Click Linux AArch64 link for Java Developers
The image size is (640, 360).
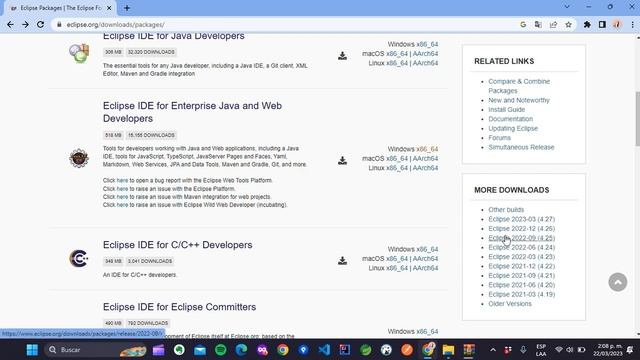[x=425, y=63]
